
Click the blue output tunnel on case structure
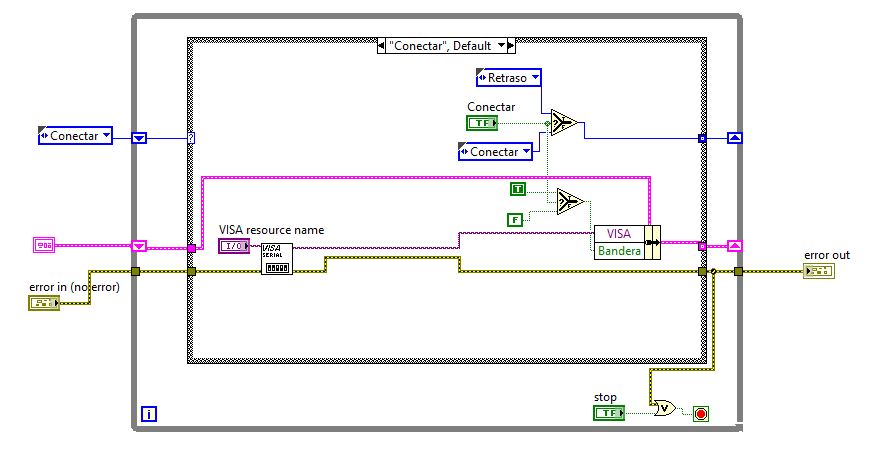click(702, 138)
